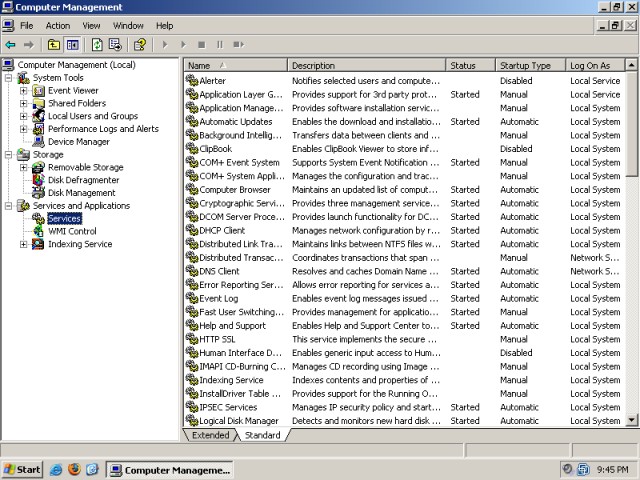The height and width of the screenshot is (480, 640).
Task: Click the IPSEC Services gear icon
Action: [x=192, y=407]
